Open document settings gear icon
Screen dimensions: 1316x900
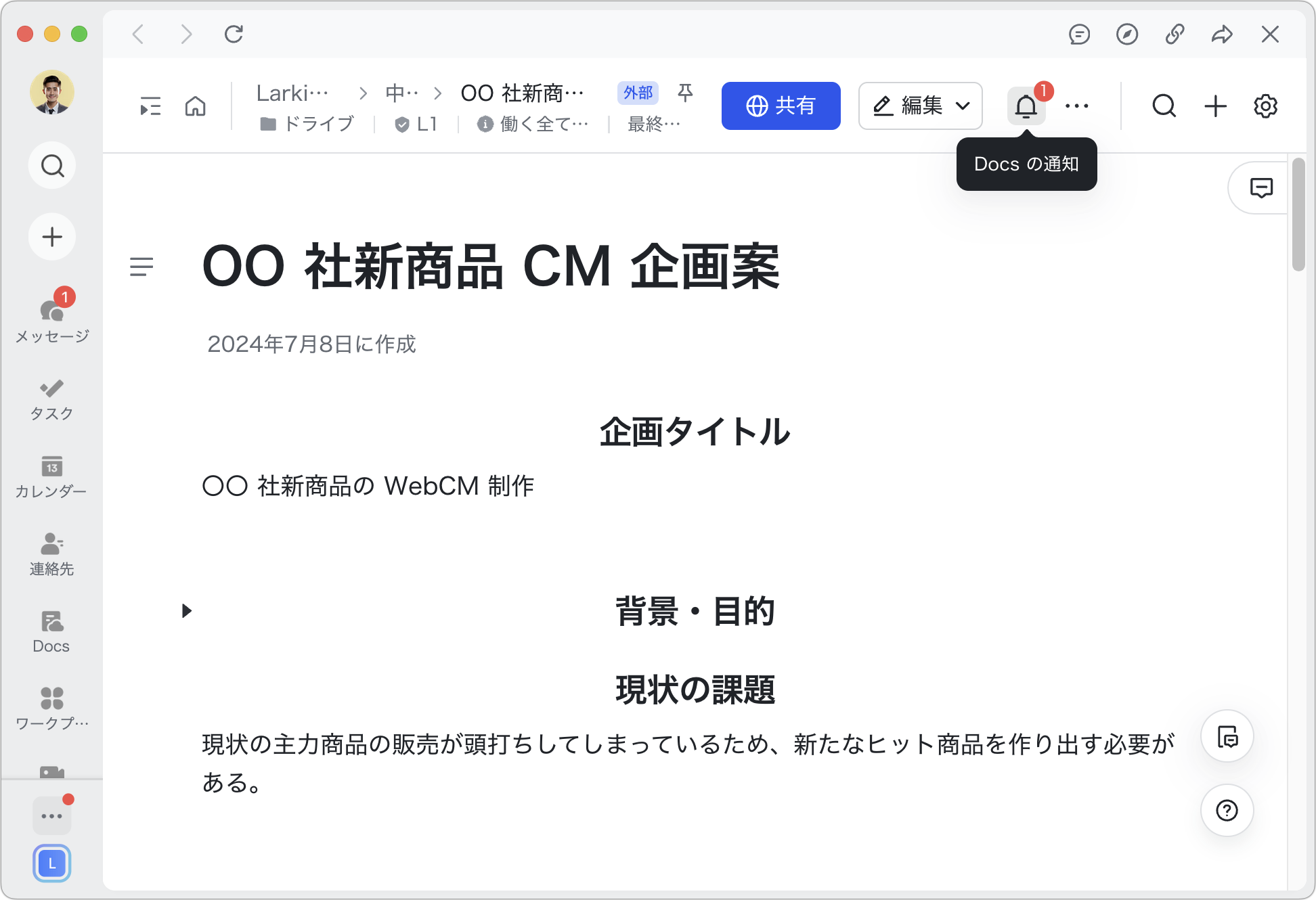coord(1265,106)
